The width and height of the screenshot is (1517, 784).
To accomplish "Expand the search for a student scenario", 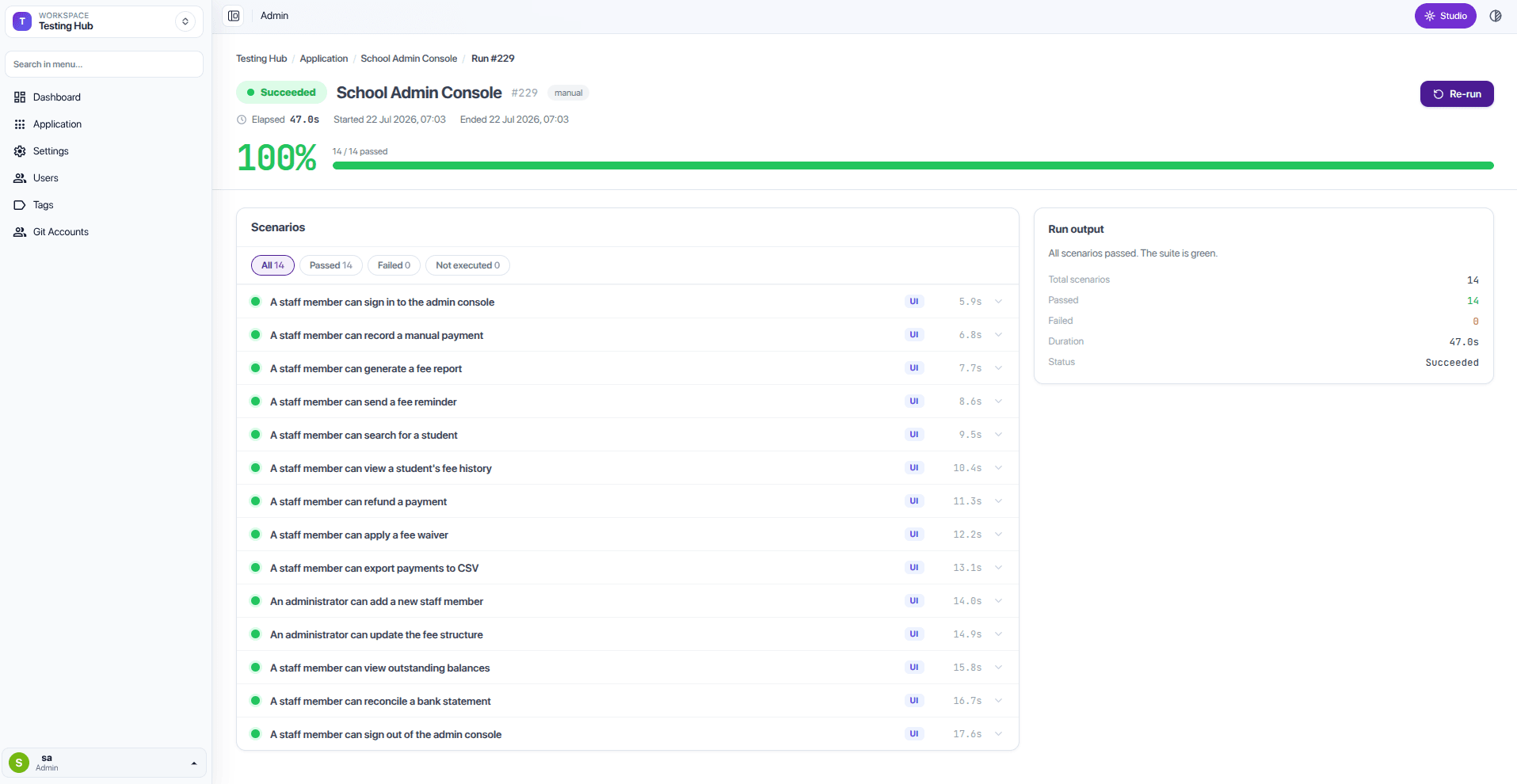I will [998, 435].
